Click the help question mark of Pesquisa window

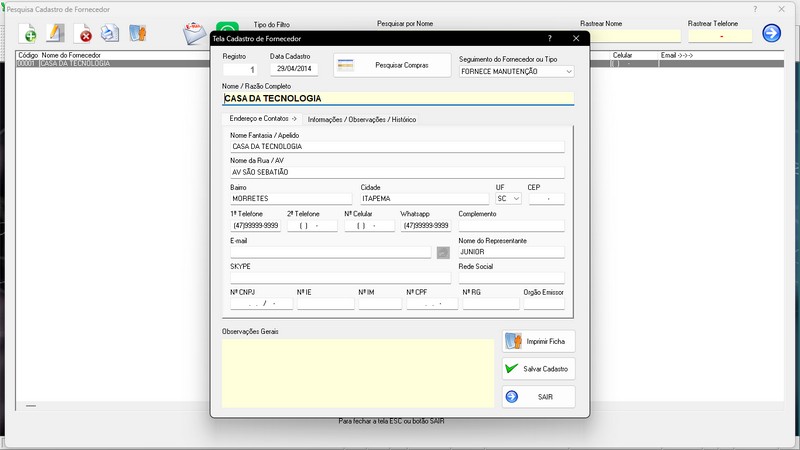point(755,9)
